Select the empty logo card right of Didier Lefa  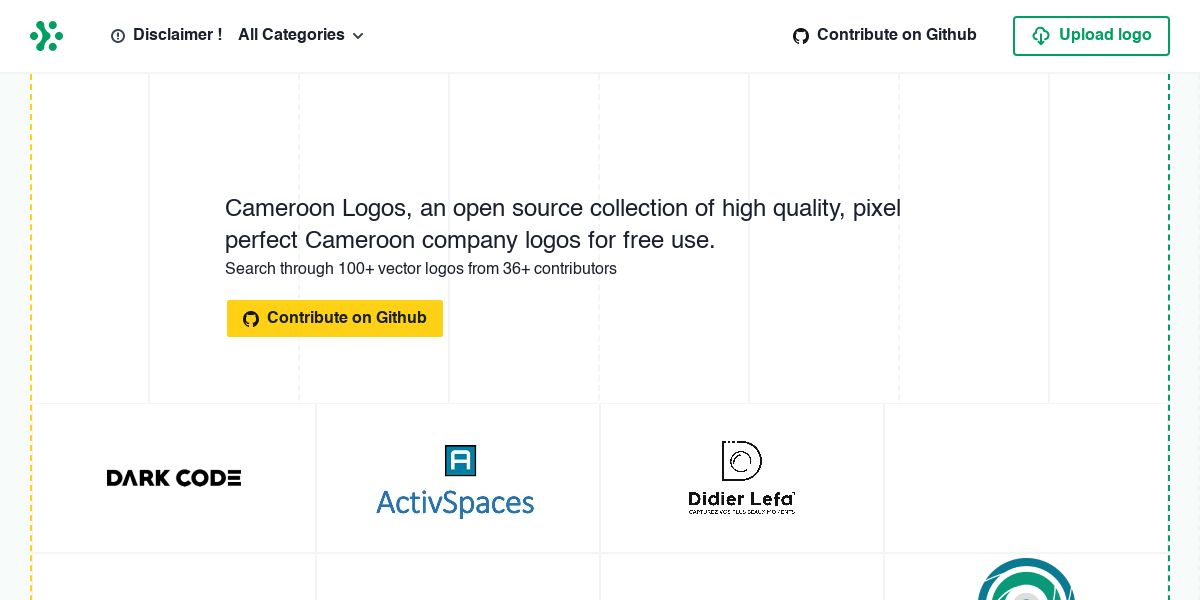tap(1026, 478)
